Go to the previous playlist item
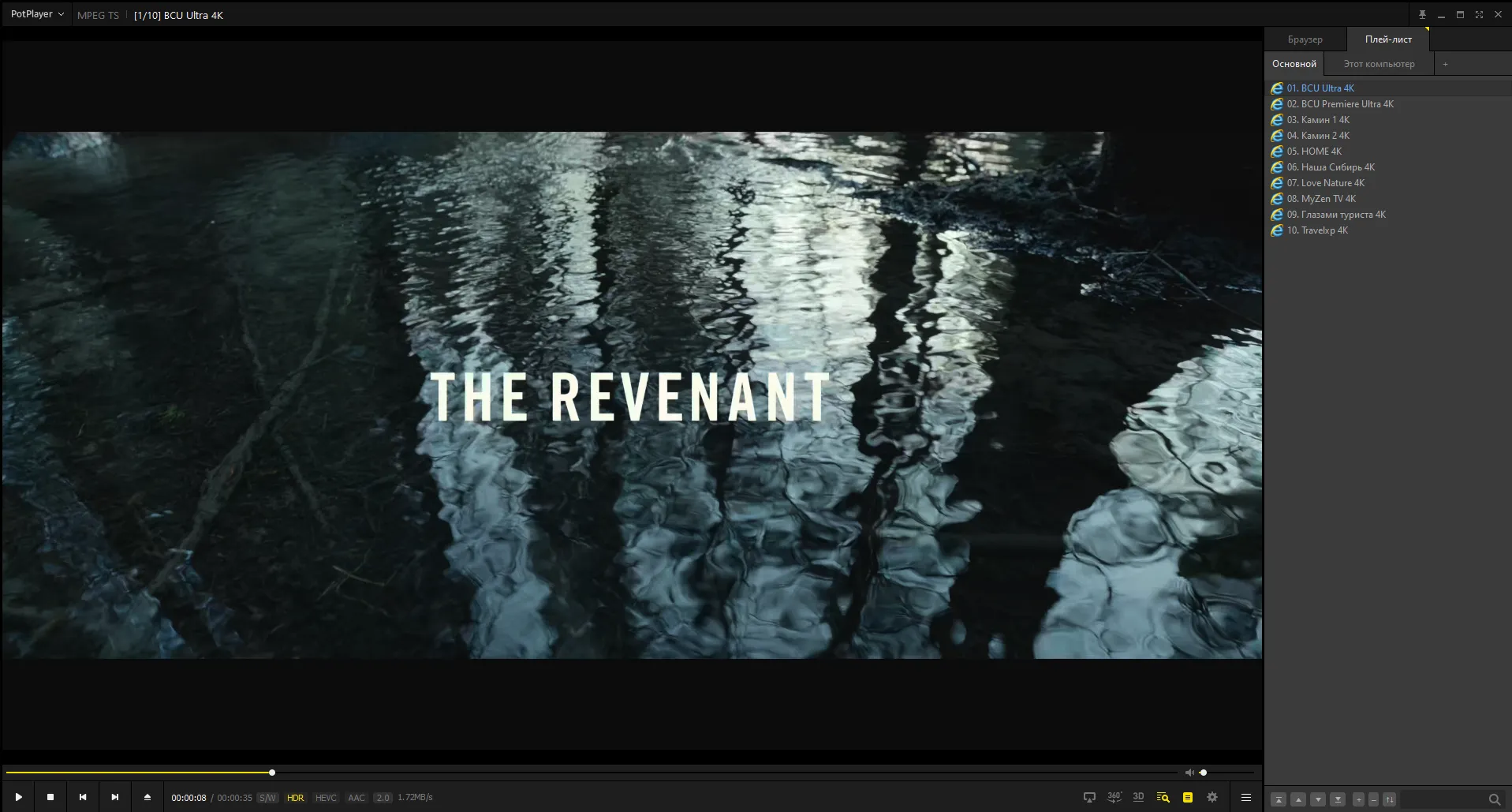1512x812 pixels. 83,797
